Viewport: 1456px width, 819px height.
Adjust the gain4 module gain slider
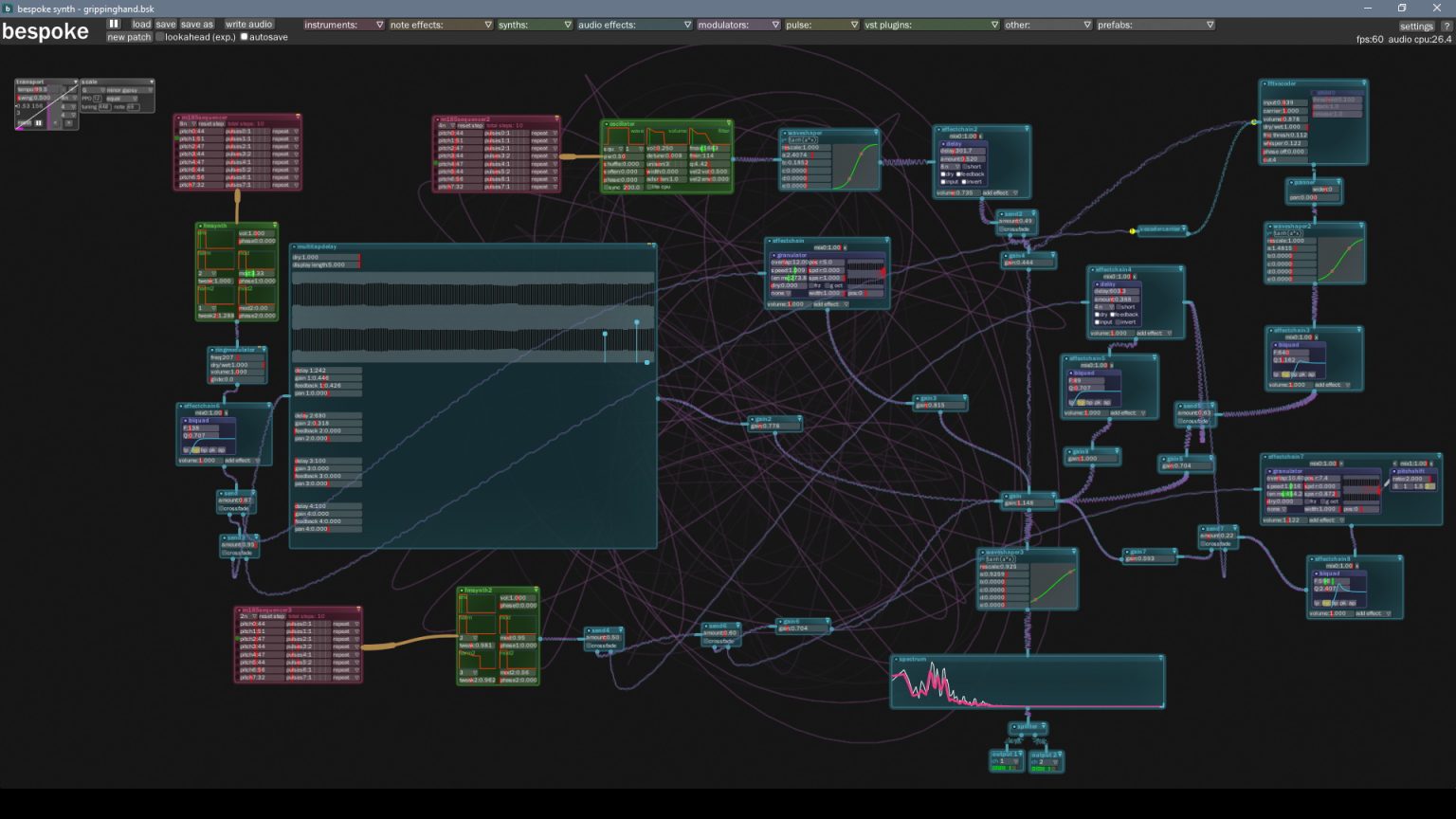tap(1028, 263)
